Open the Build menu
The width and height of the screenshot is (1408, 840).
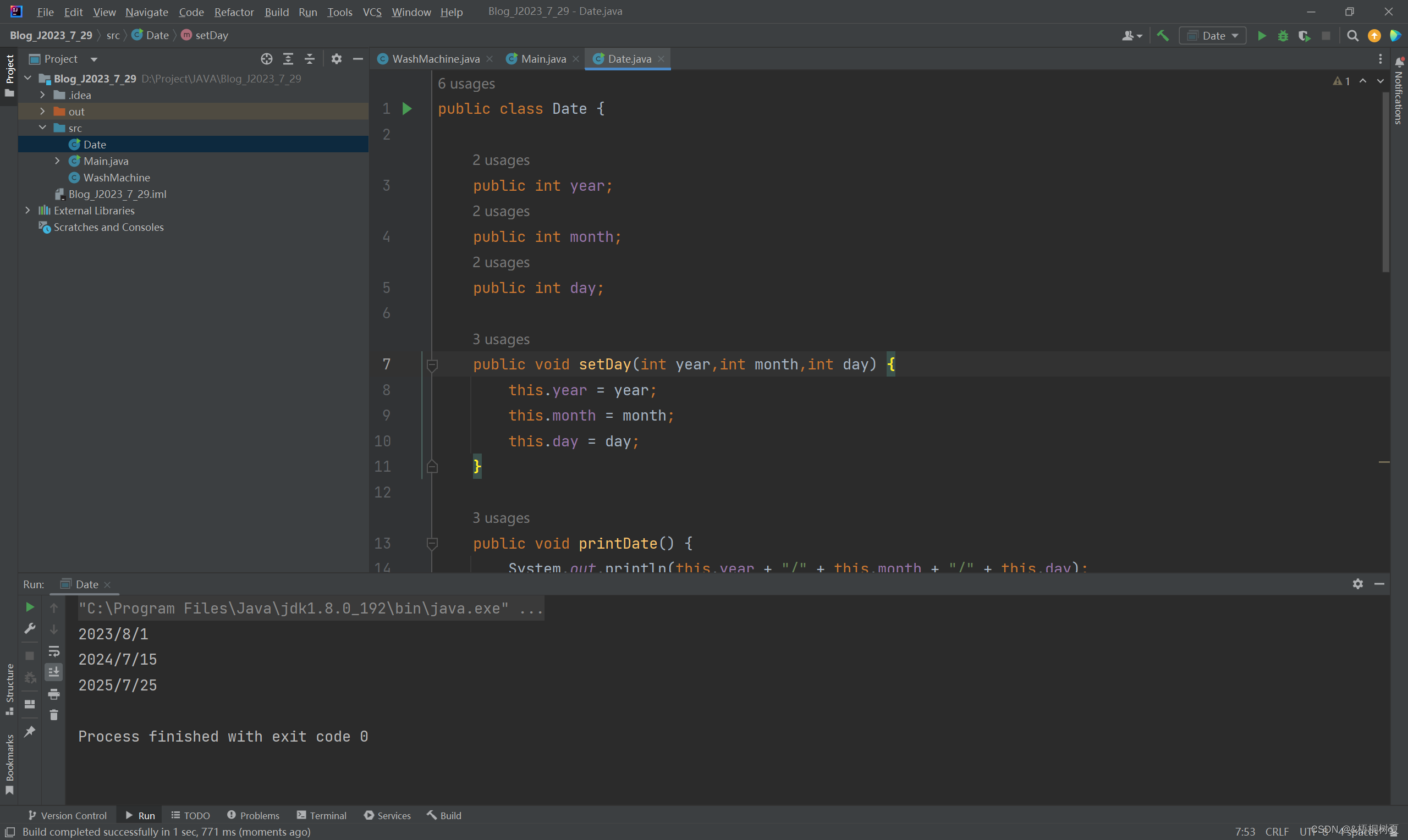pyautogui.click(x=277, y=12)
